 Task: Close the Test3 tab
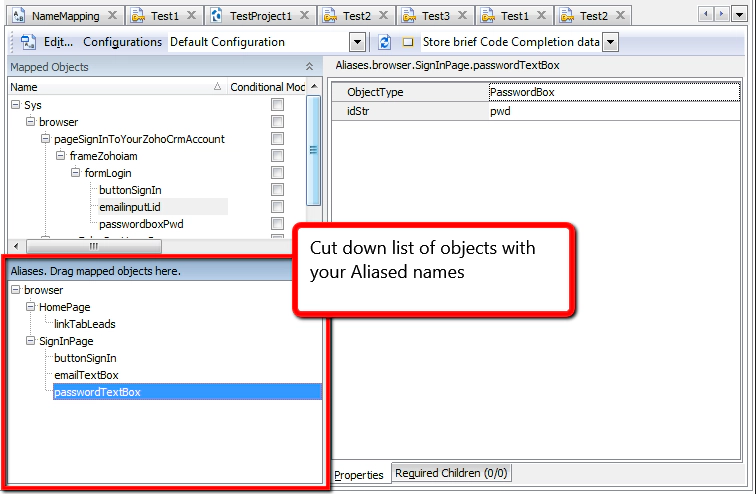pos(462,15)
